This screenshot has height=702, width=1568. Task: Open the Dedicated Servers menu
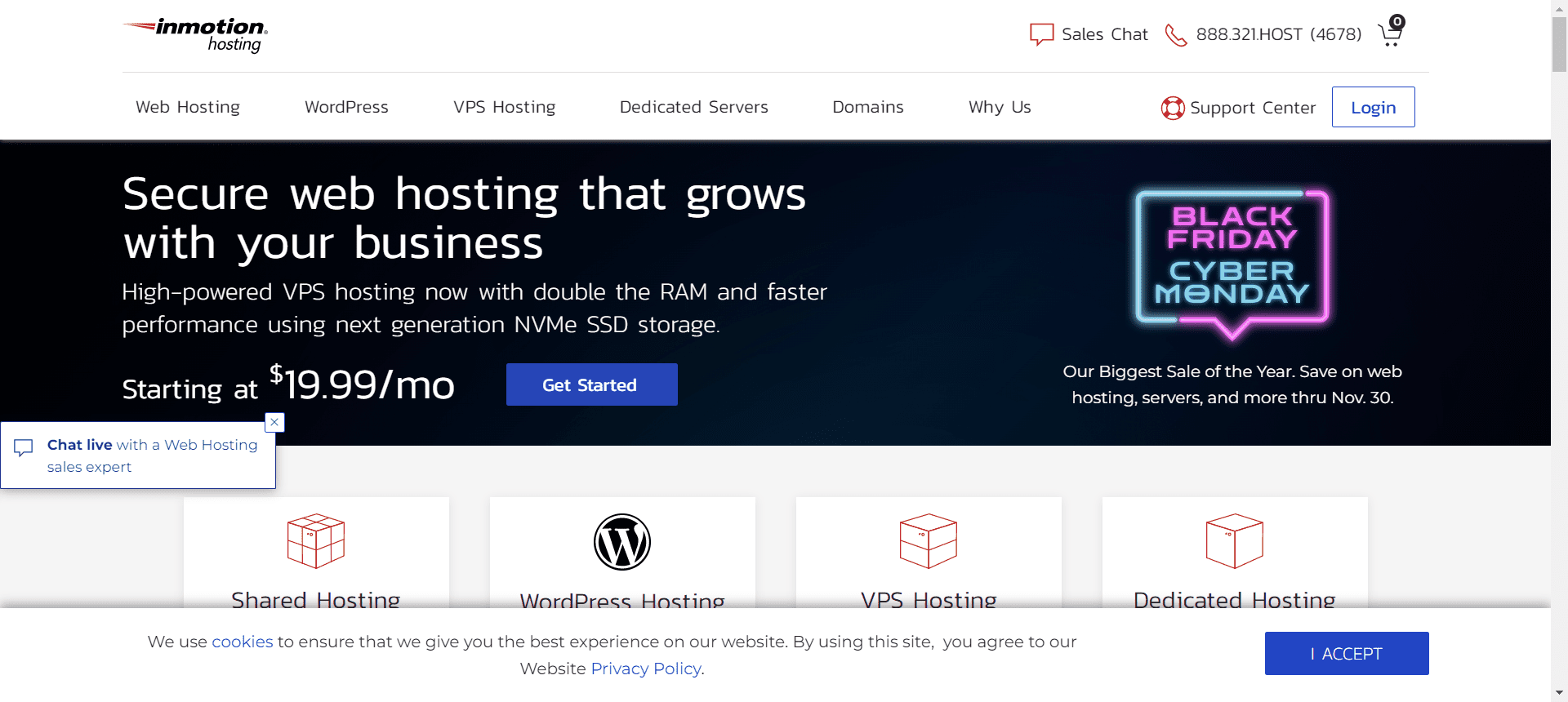tap(693, 107)
